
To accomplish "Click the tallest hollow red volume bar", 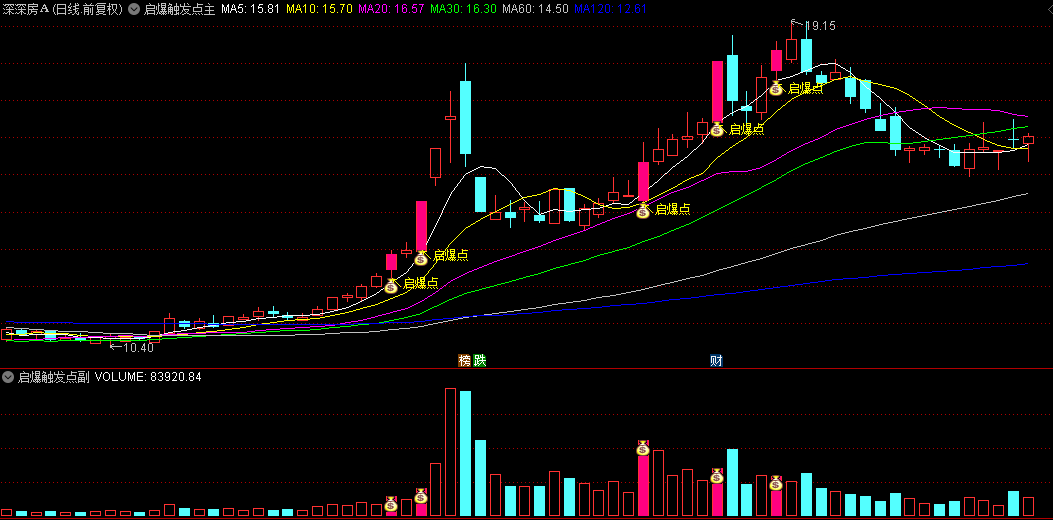I will click(451, 452).
